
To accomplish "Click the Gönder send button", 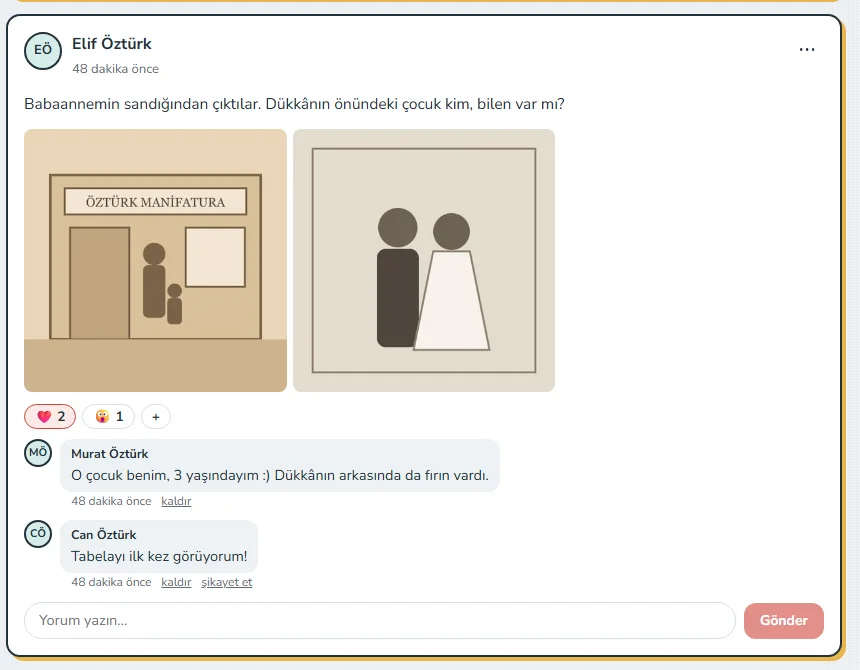I will point(784,621).
